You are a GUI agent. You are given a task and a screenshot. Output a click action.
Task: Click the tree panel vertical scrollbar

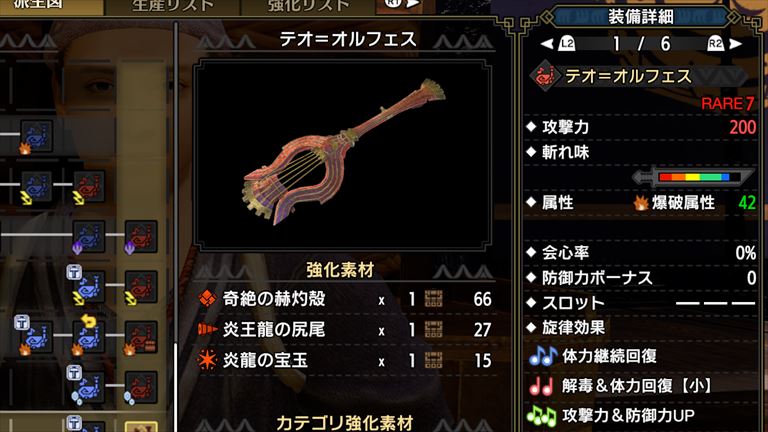tap(176, 225)
